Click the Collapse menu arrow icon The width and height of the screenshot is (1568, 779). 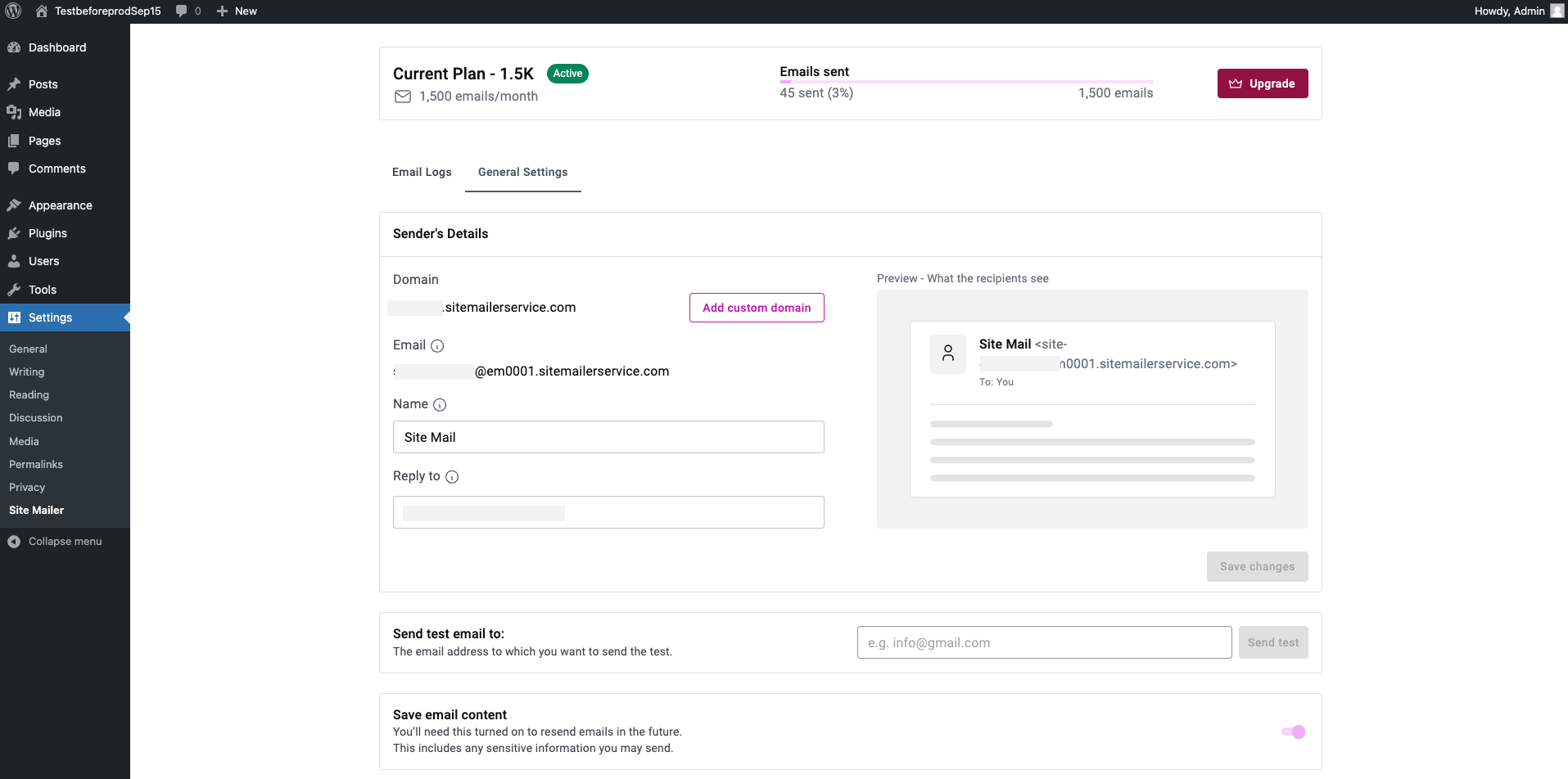[x=14, y=542]
